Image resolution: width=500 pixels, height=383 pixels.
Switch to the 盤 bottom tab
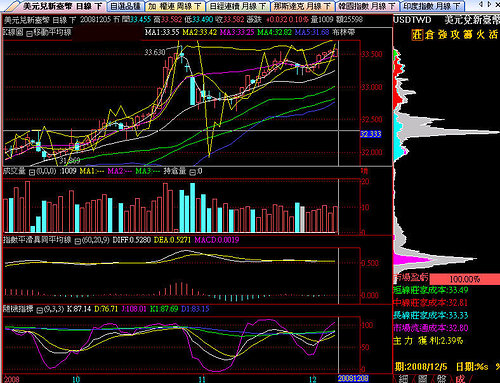point(442,379)
